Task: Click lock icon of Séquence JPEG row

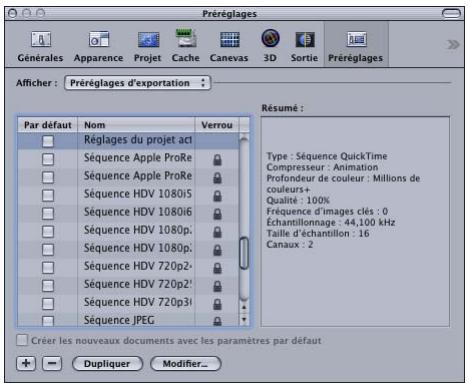Action: pyautogui.click(x=217, y=321)
